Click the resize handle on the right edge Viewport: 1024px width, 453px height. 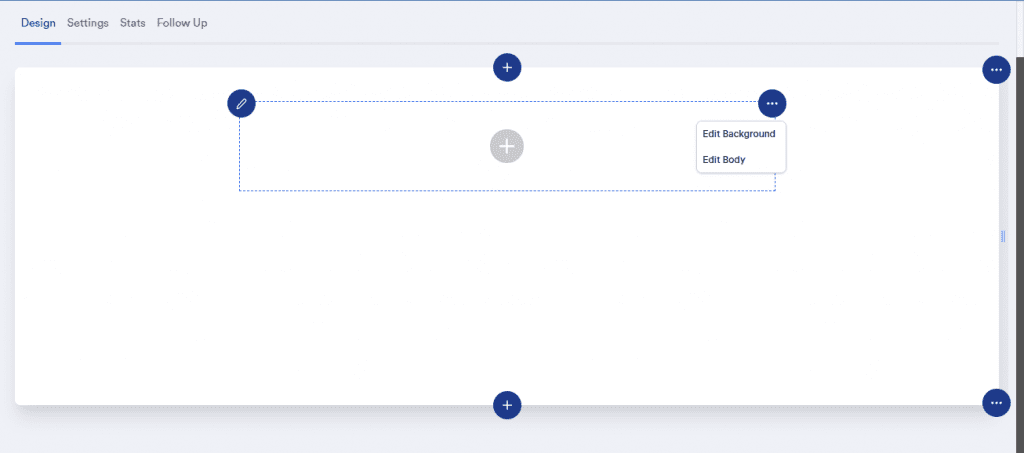tap(1003, 236)
